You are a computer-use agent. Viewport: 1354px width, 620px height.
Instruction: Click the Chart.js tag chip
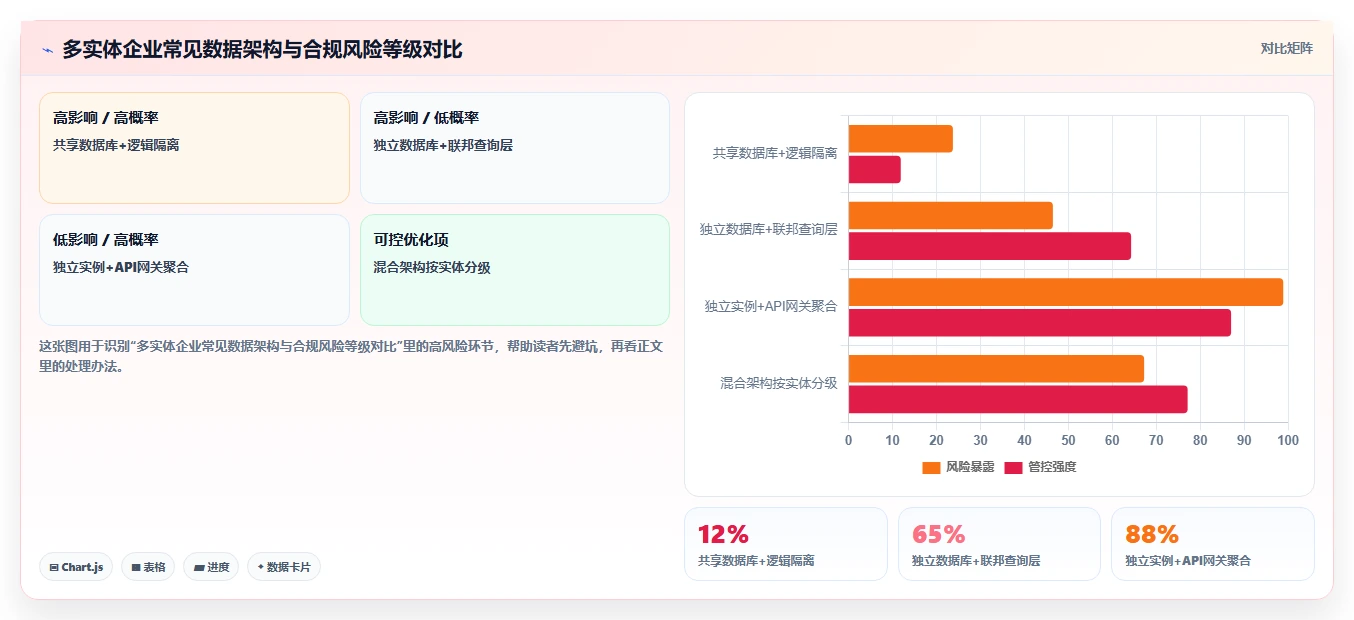(x=76, y=567)
